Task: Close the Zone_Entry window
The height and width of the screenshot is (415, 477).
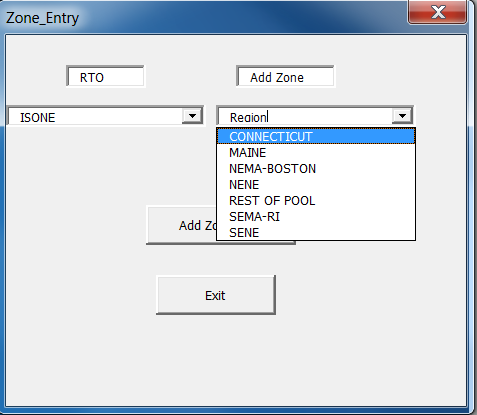Action: click(437, 12)
